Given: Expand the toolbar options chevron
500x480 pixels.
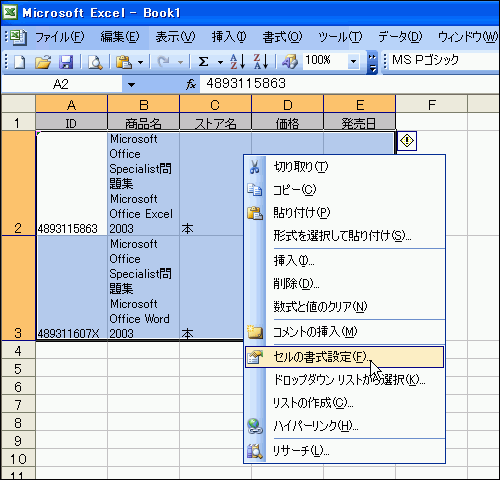Looking at the screenshot, I should tap(372, 62).
